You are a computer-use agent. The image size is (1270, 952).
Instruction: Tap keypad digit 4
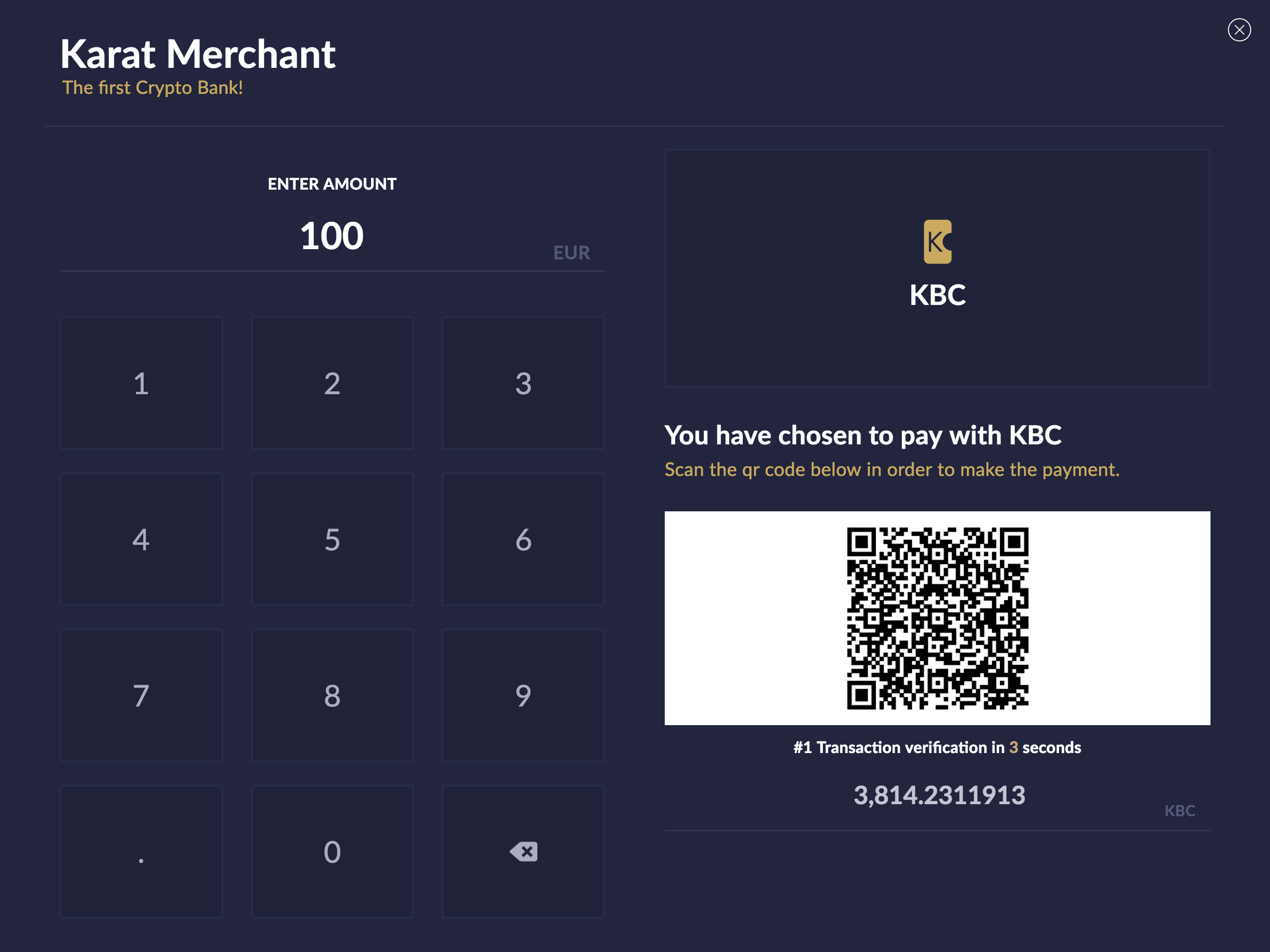pos(141,539)
